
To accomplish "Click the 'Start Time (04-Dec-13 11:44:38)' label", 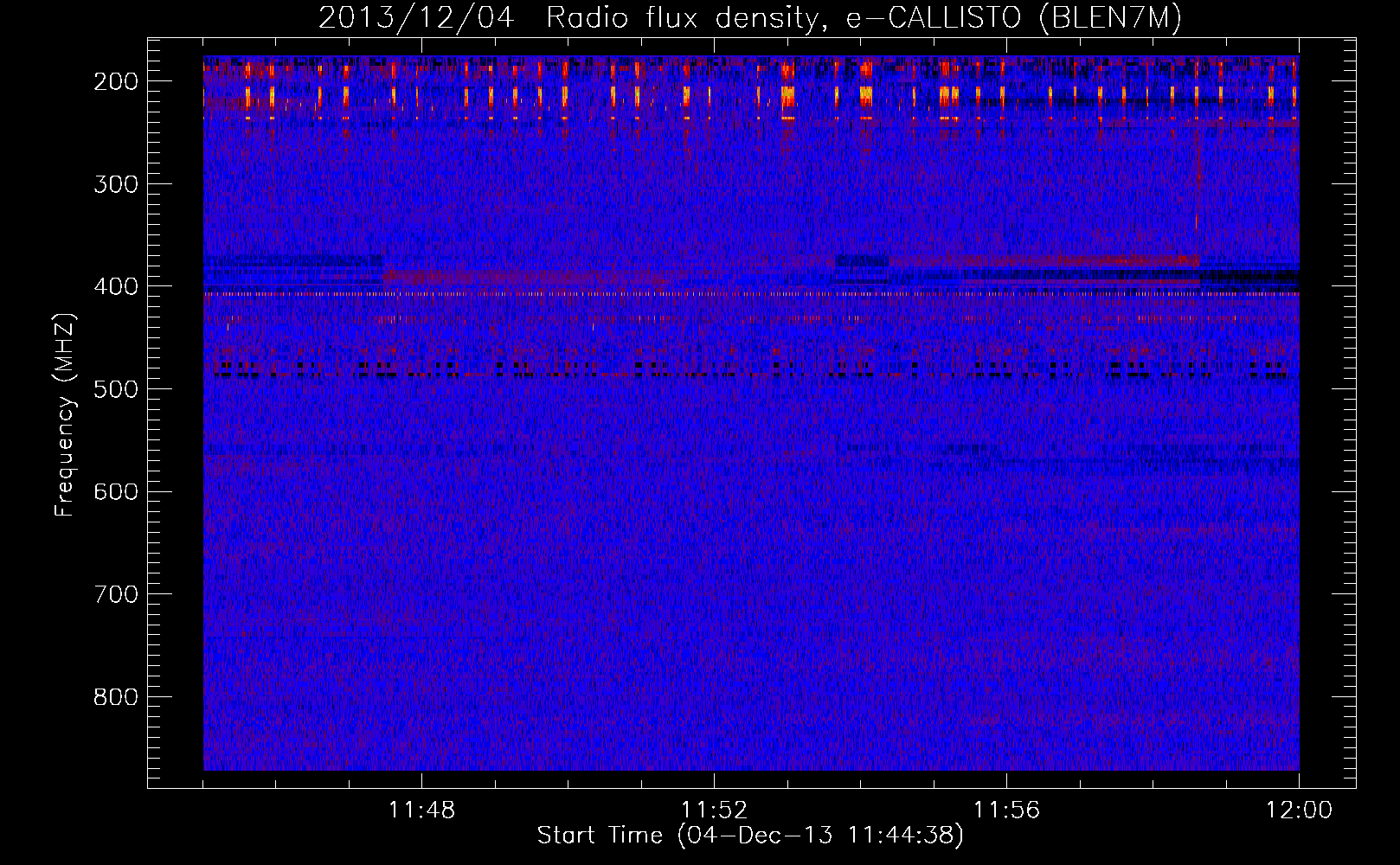I will 750,836.
